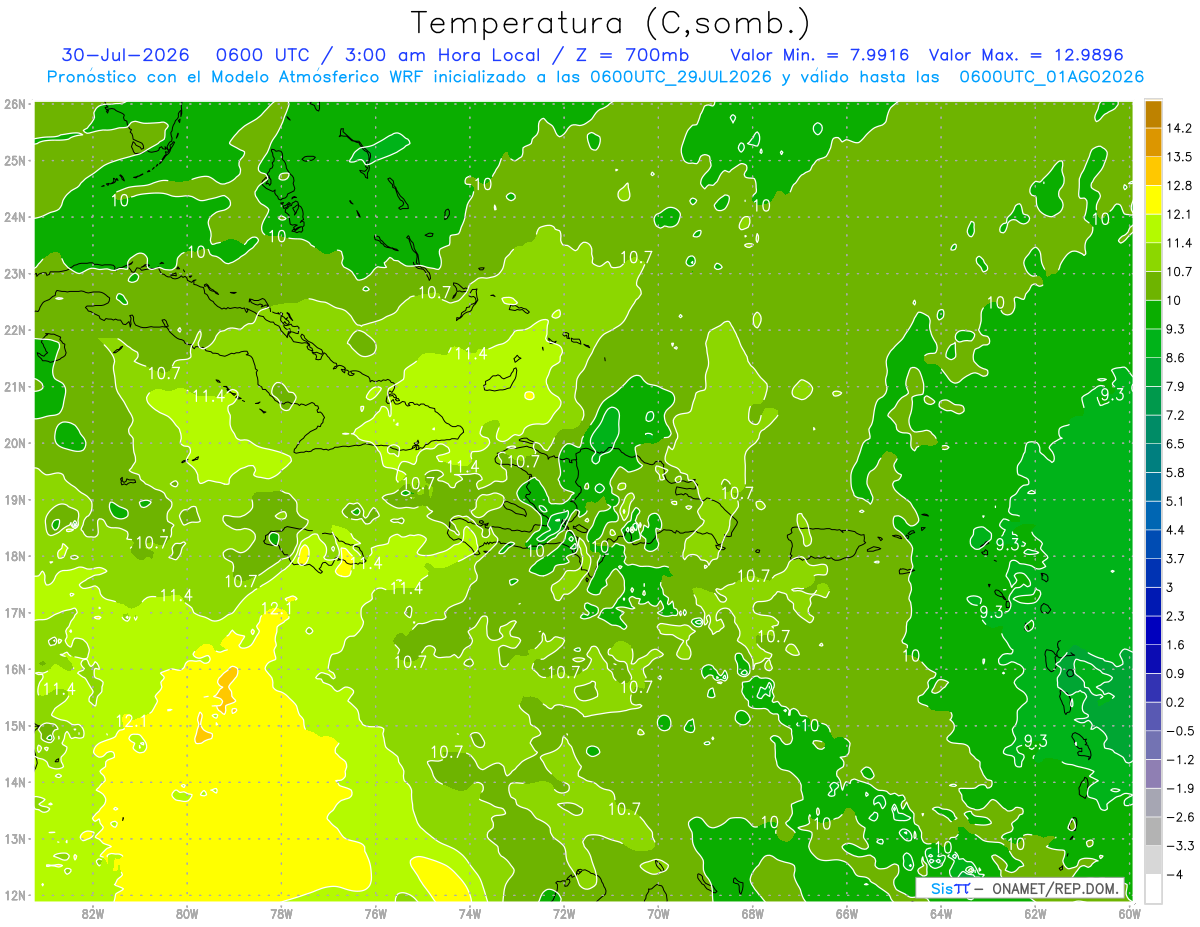This screenshot has height=927, width=1200.
Task: Click the "26N" latitude axis label
Action: 14,103
